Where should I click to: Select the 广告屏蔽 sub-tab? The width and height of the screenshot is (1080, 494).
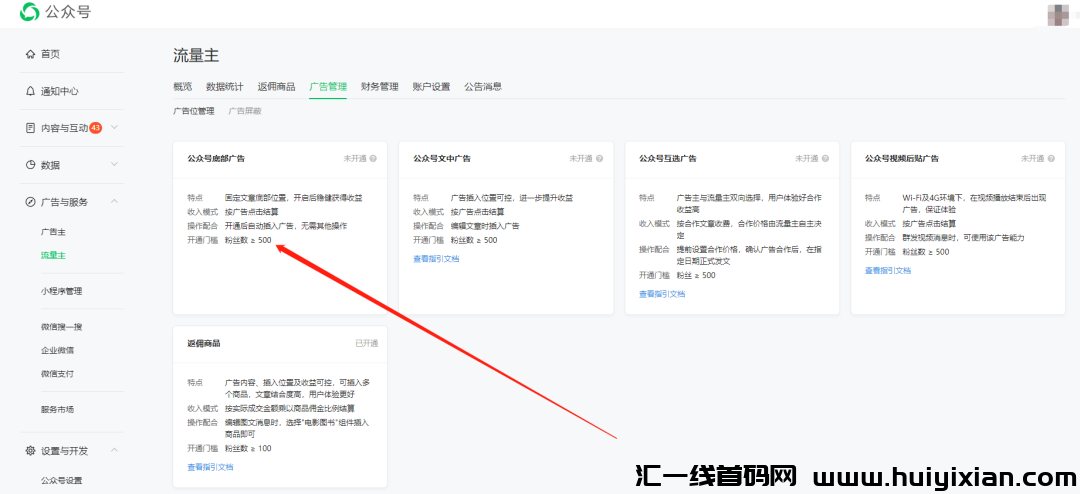click(244, 111)
